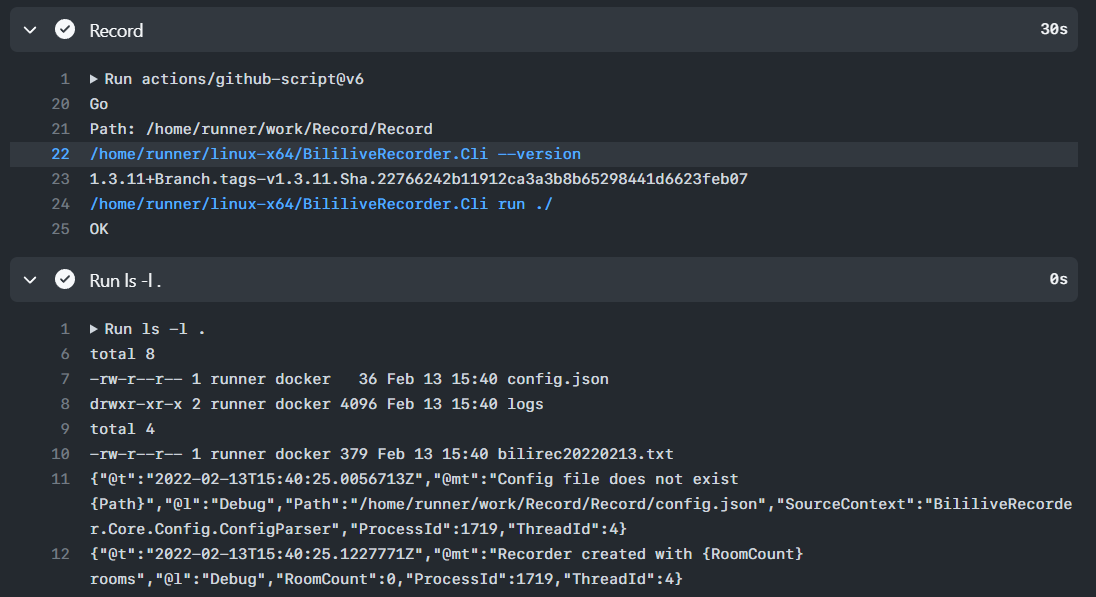
Task: Open the 'Run ls -l .' step header title
Action: (x=125, y=280)
